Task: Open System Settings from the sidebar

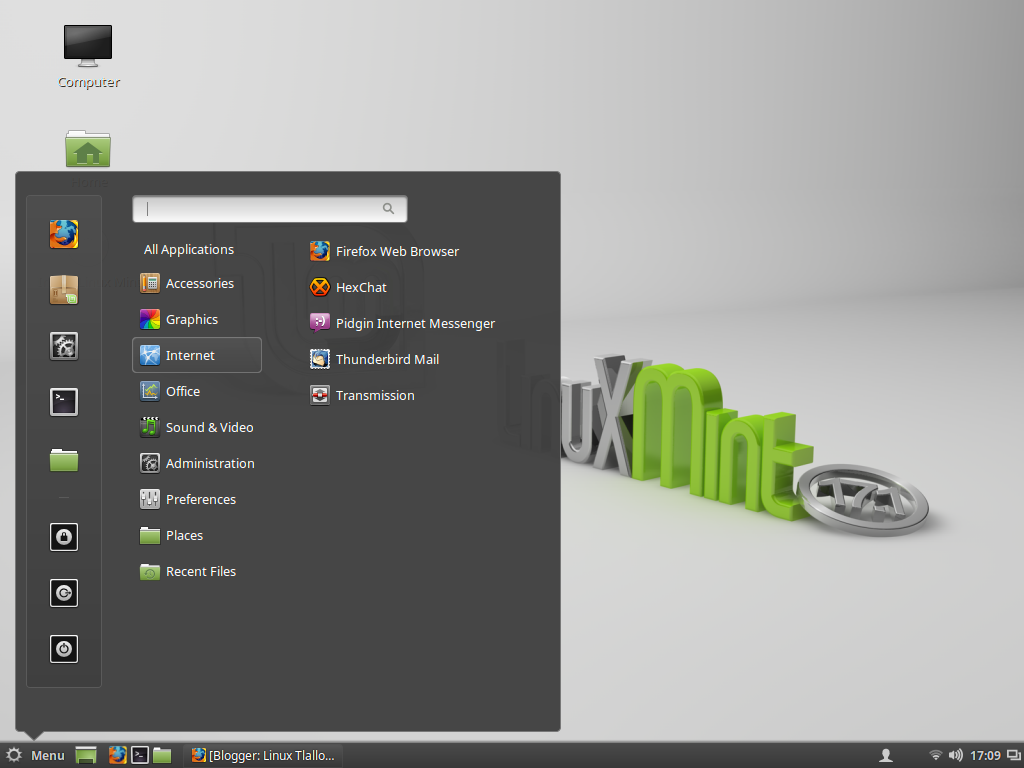Action: [64, 345]
